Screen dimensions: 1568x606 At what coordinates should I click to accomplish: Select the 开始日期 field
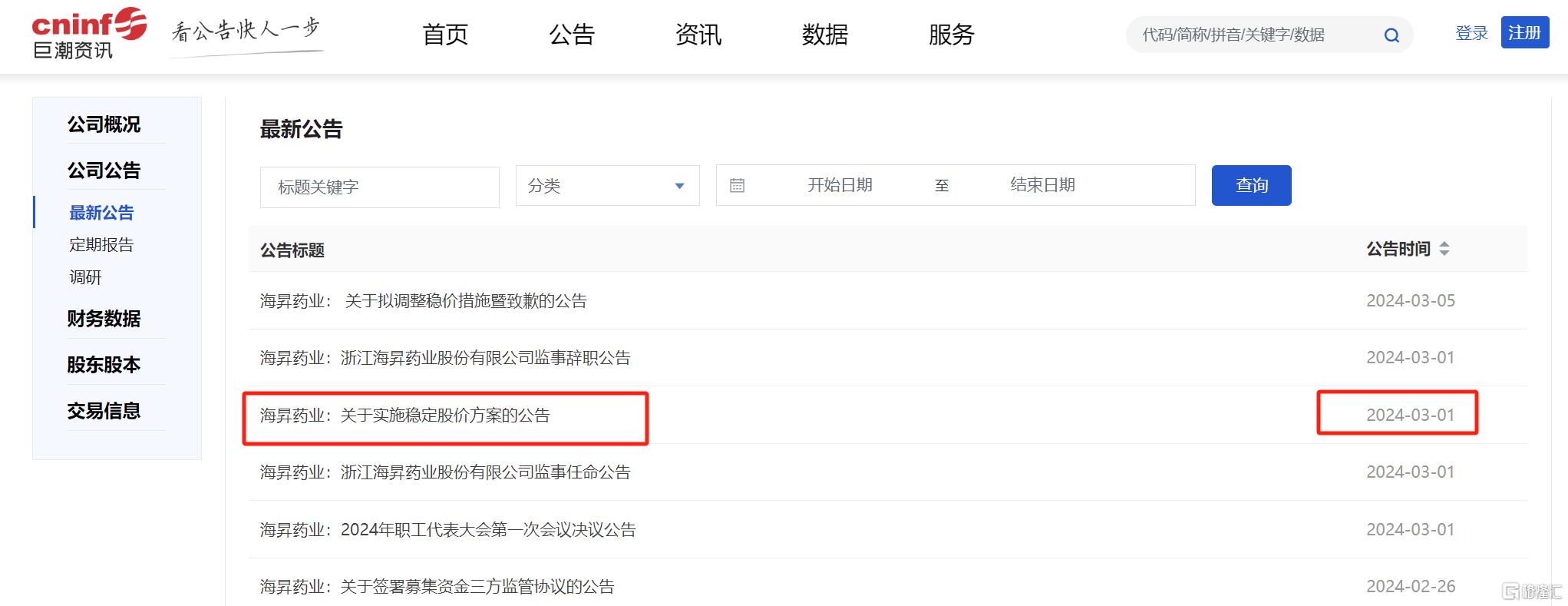840,185
